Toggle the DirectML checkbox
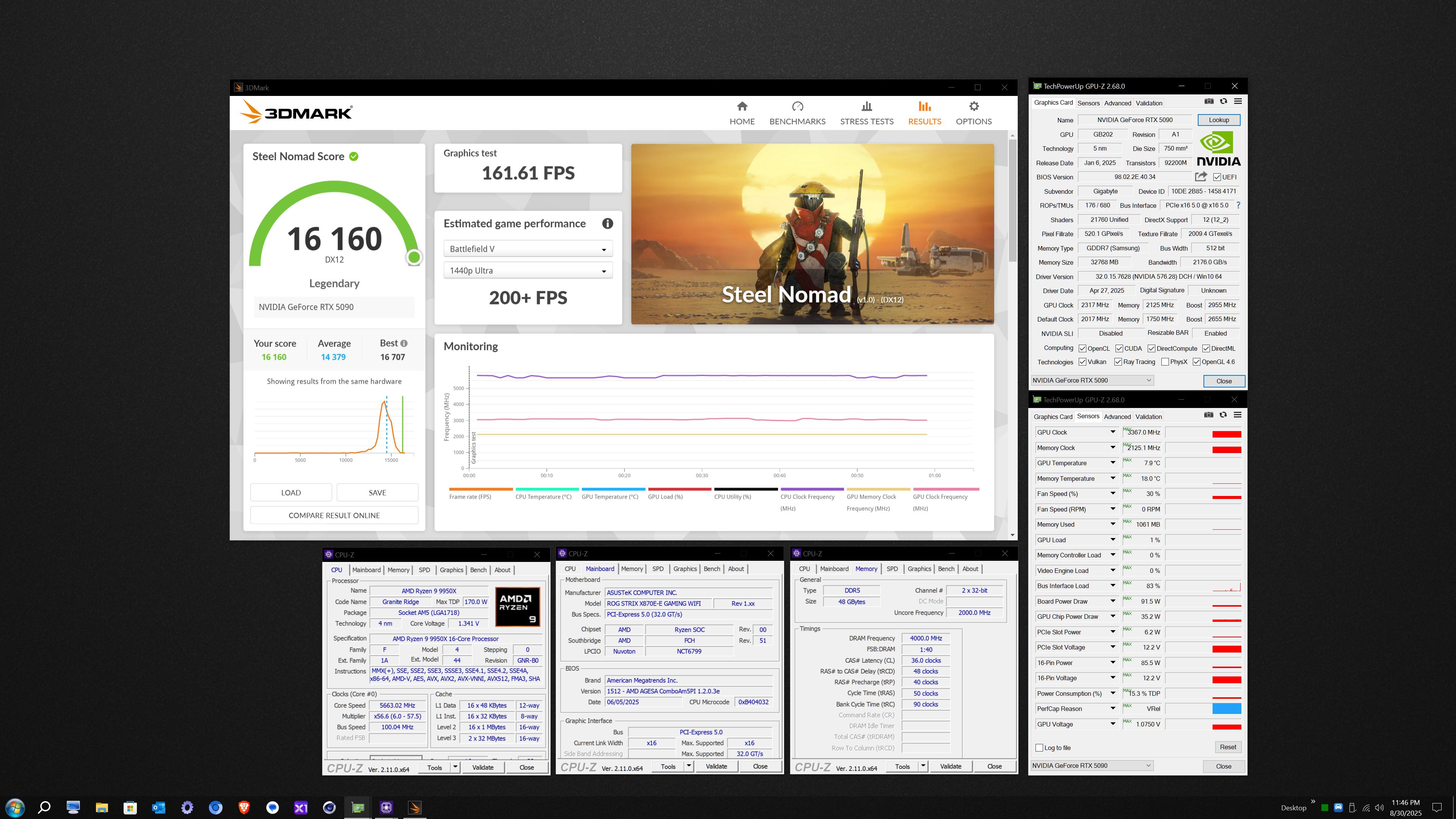Screen dimensions: 1456x819 coord(1206,348)
